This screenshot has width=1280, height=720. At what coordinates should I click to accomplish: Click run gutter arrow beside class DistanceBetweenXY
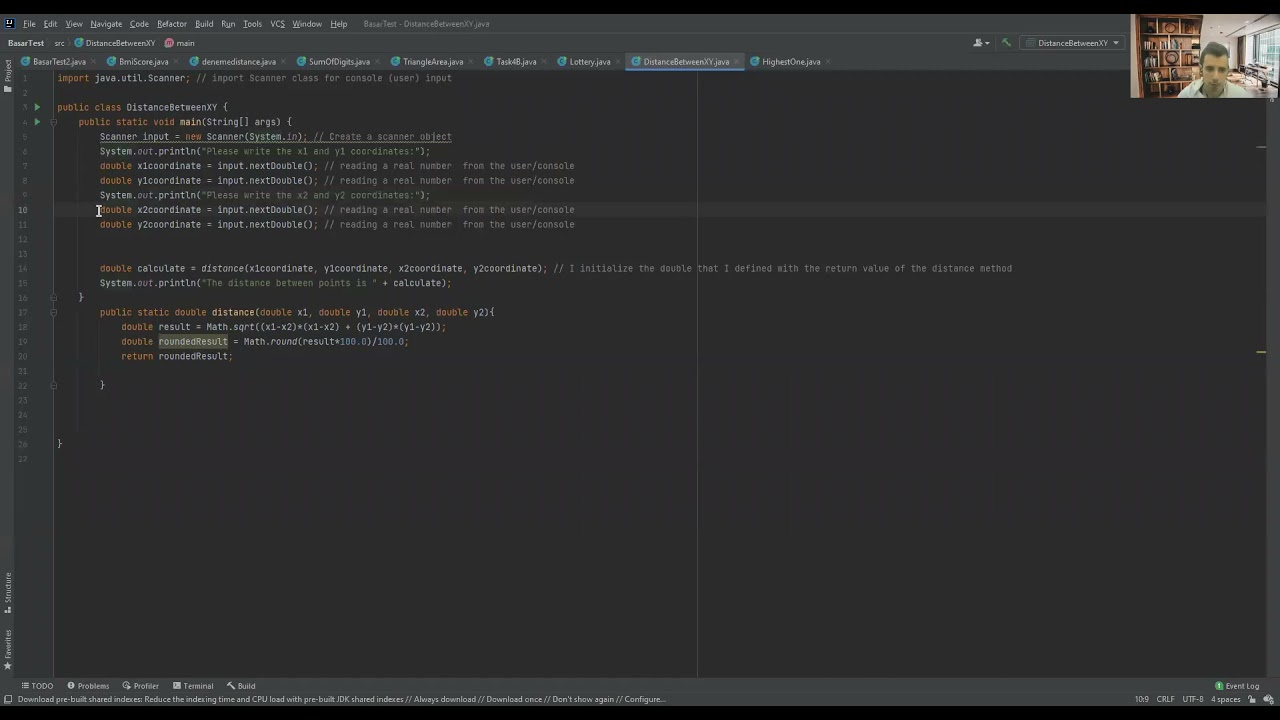37,107
